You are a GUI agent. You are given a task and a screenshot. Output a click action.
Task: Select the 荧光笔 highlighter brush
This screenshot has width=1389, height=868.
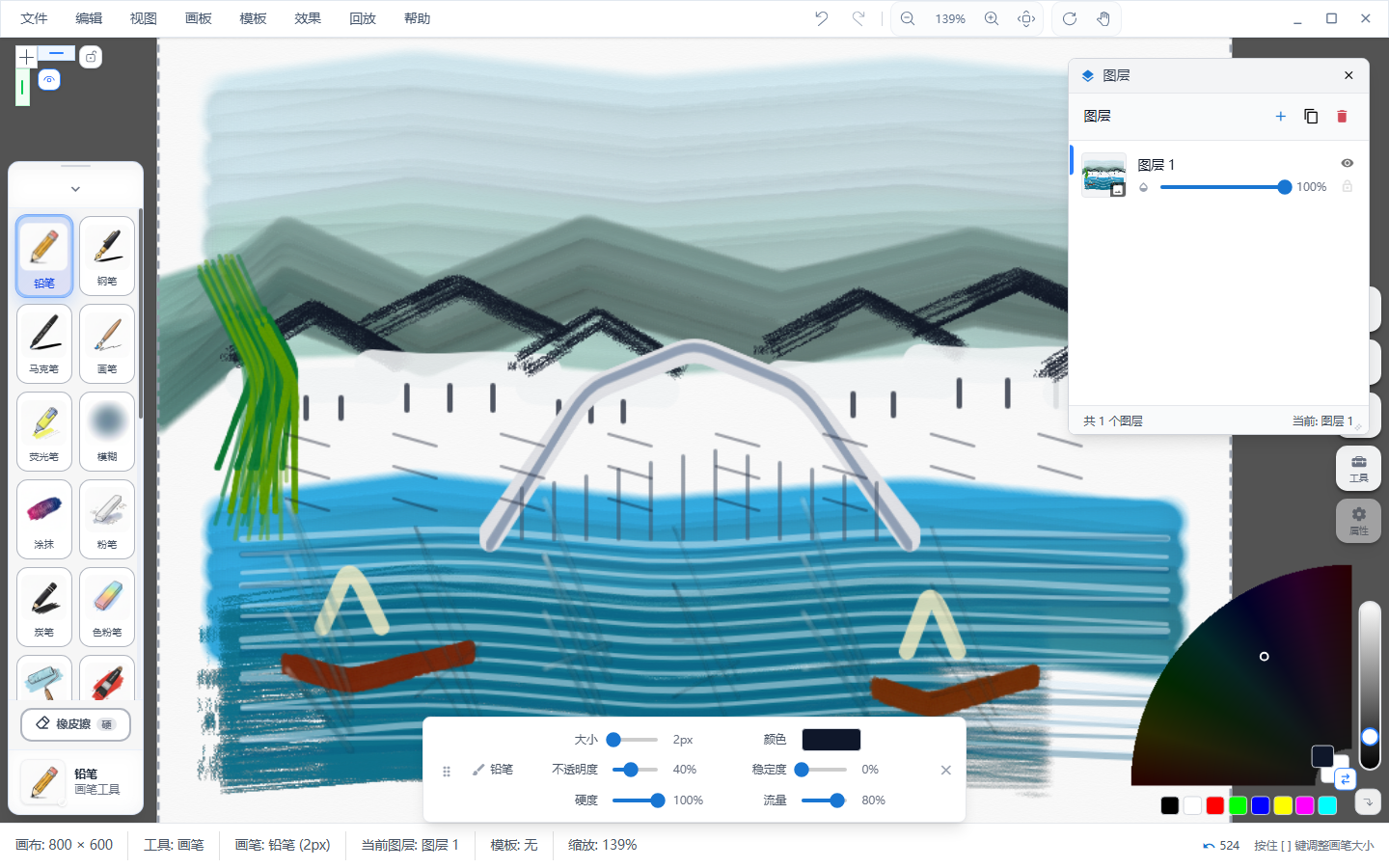tap(44, 432)
